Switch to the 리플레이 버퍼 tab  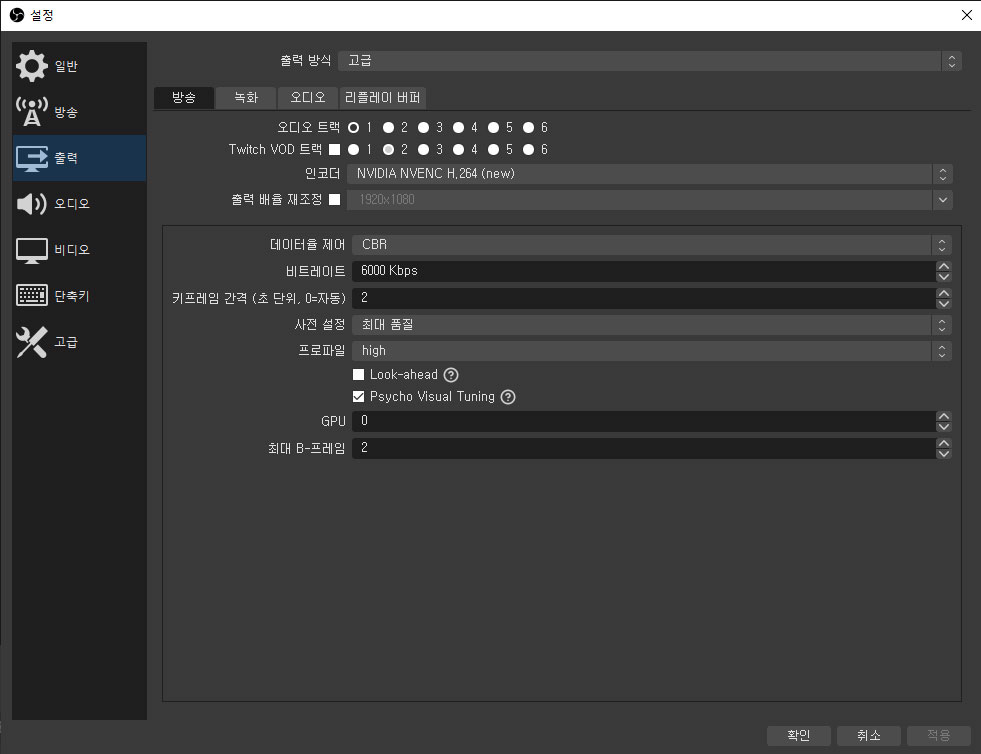tap(382, 98)
